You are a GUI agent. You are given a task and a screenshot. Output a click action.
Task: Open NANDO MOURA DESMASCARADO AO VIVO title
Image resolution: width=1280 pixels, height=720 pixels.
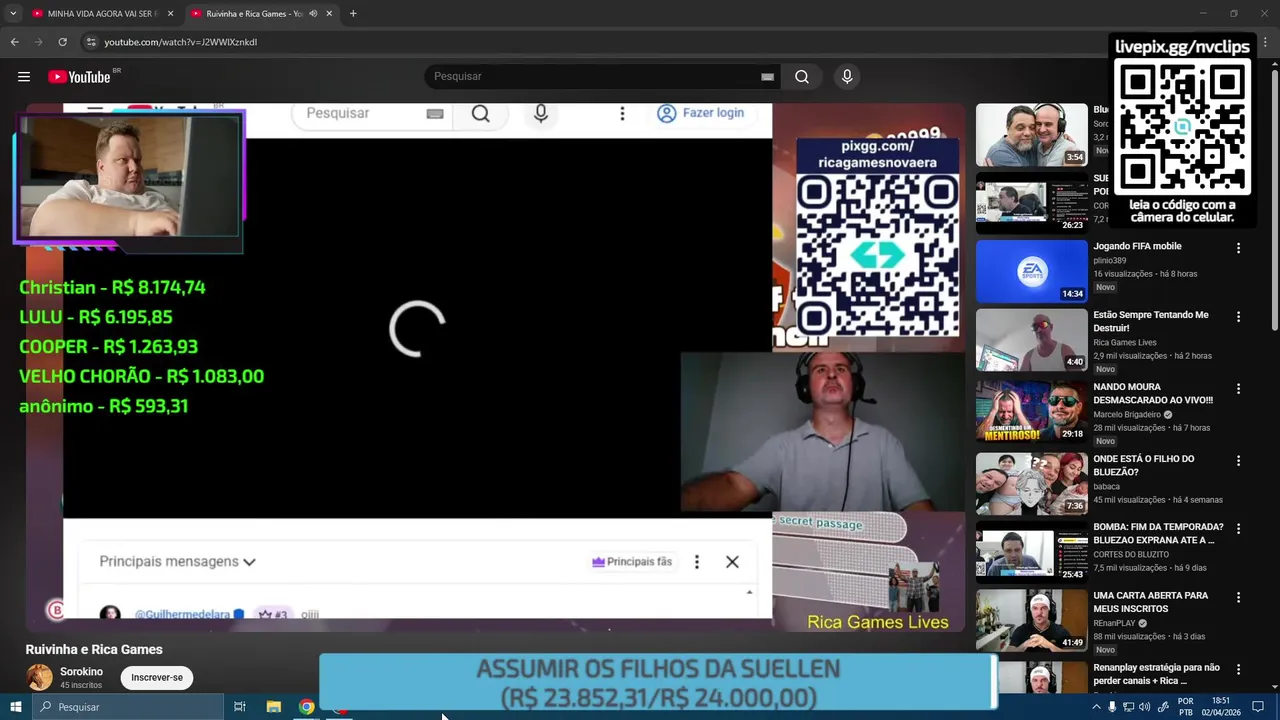click(1153, 393)
